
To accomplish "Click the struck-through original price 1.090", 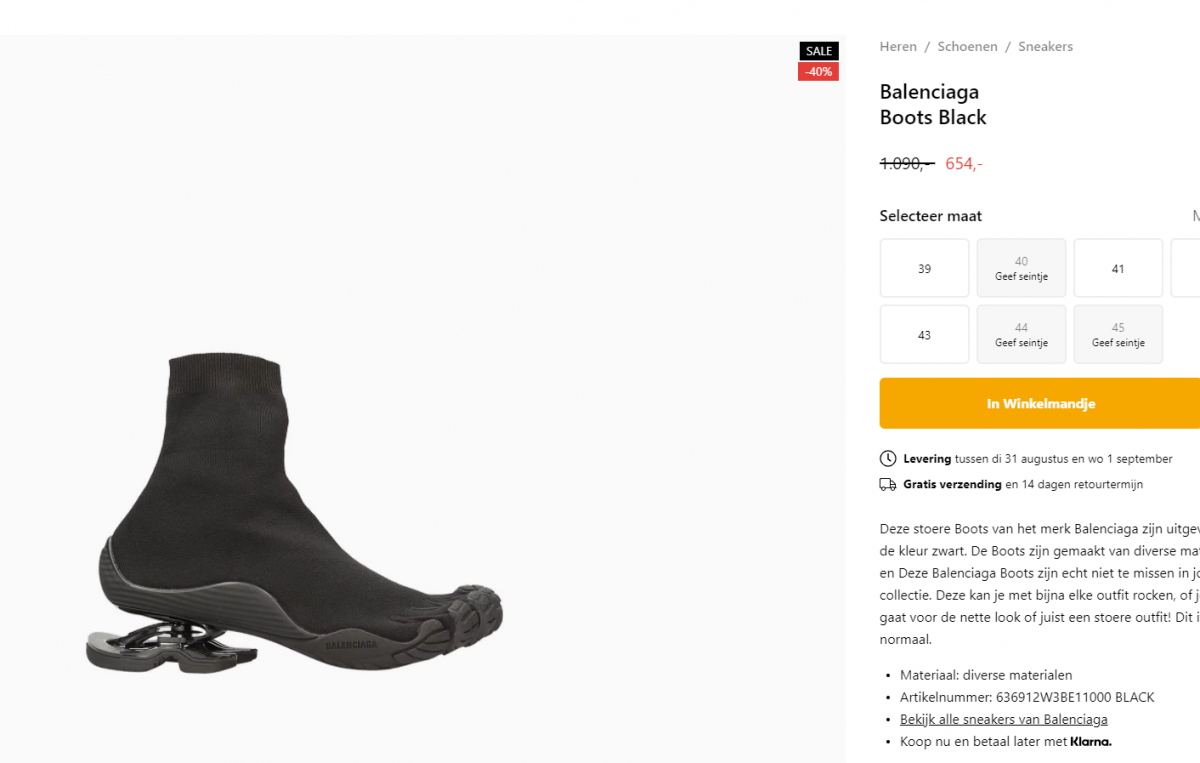I will (x=906, y=164).
